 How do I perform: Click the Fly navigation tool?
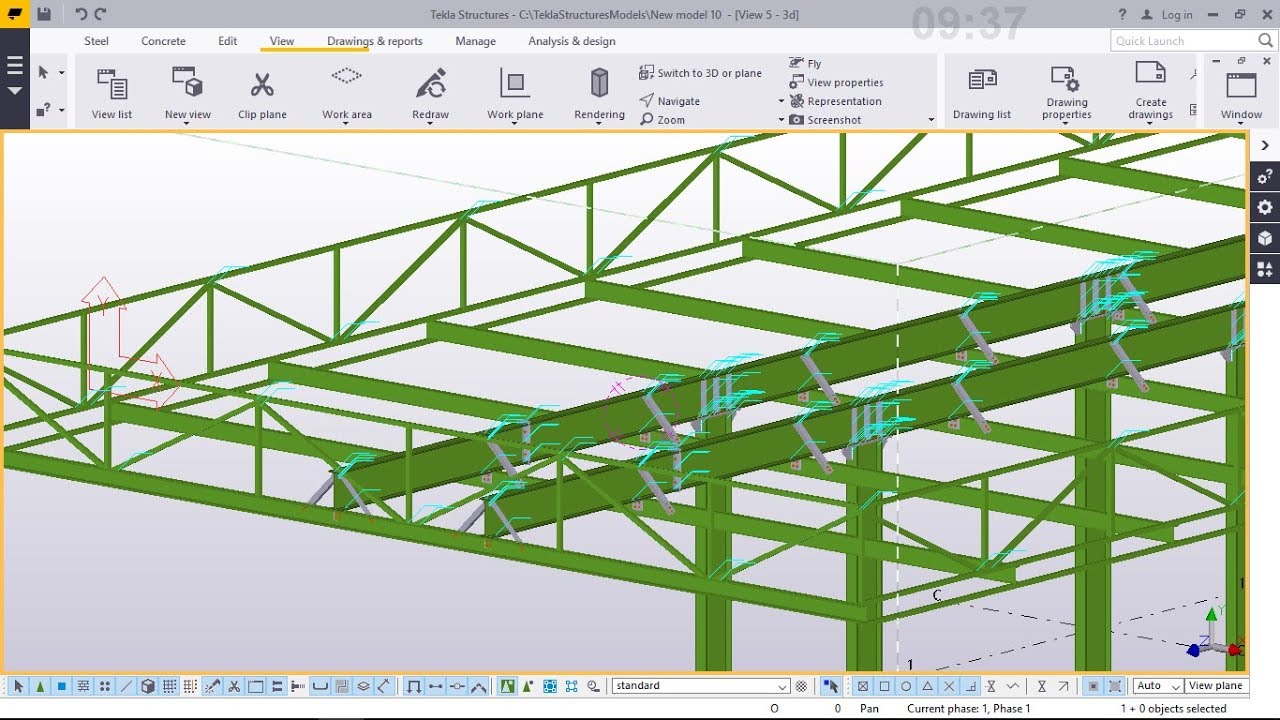point(805,63)
